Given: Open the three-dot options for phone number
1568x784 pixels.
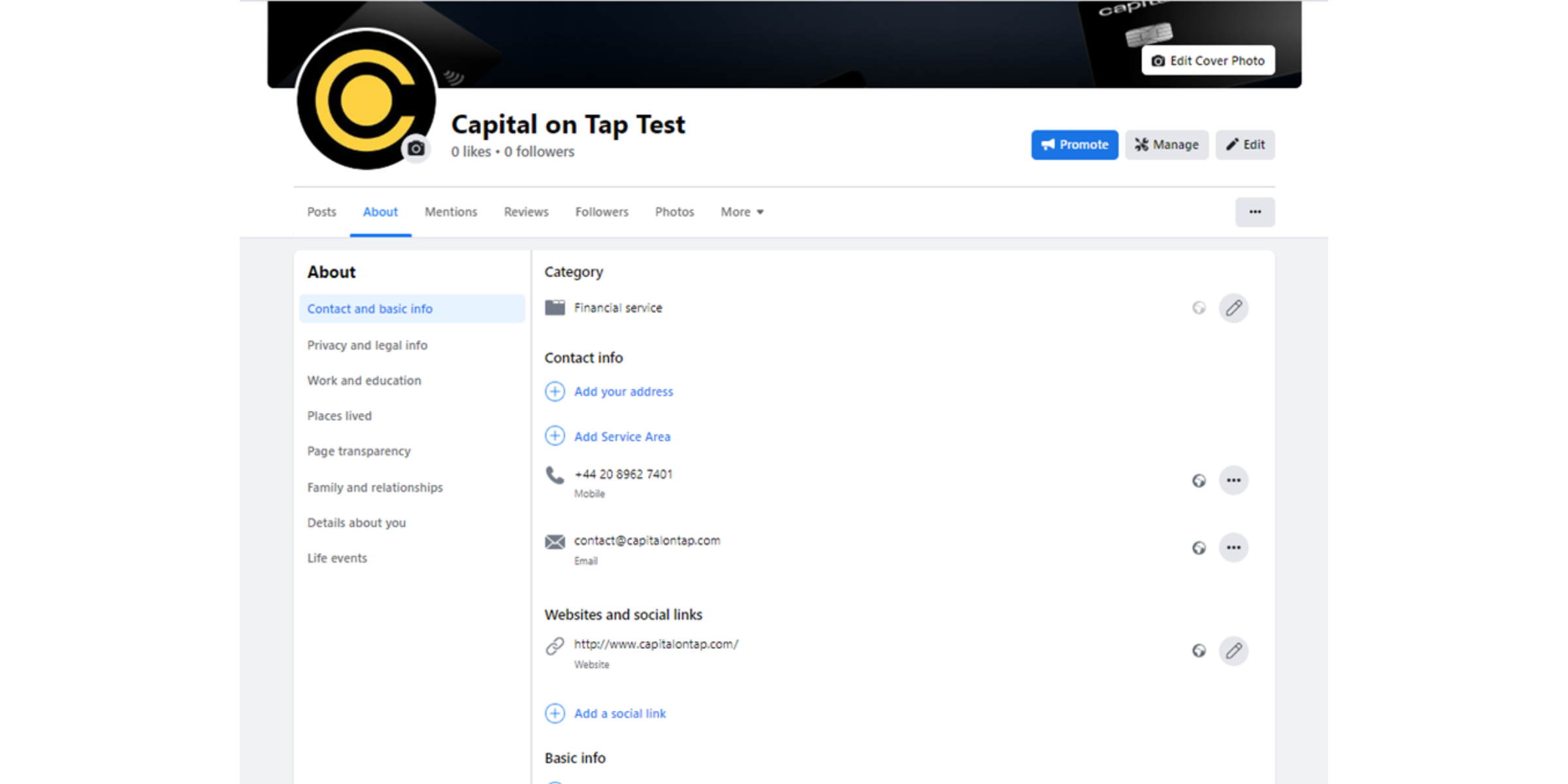Looking at the screenshot, I should (x=1233, y=480).
